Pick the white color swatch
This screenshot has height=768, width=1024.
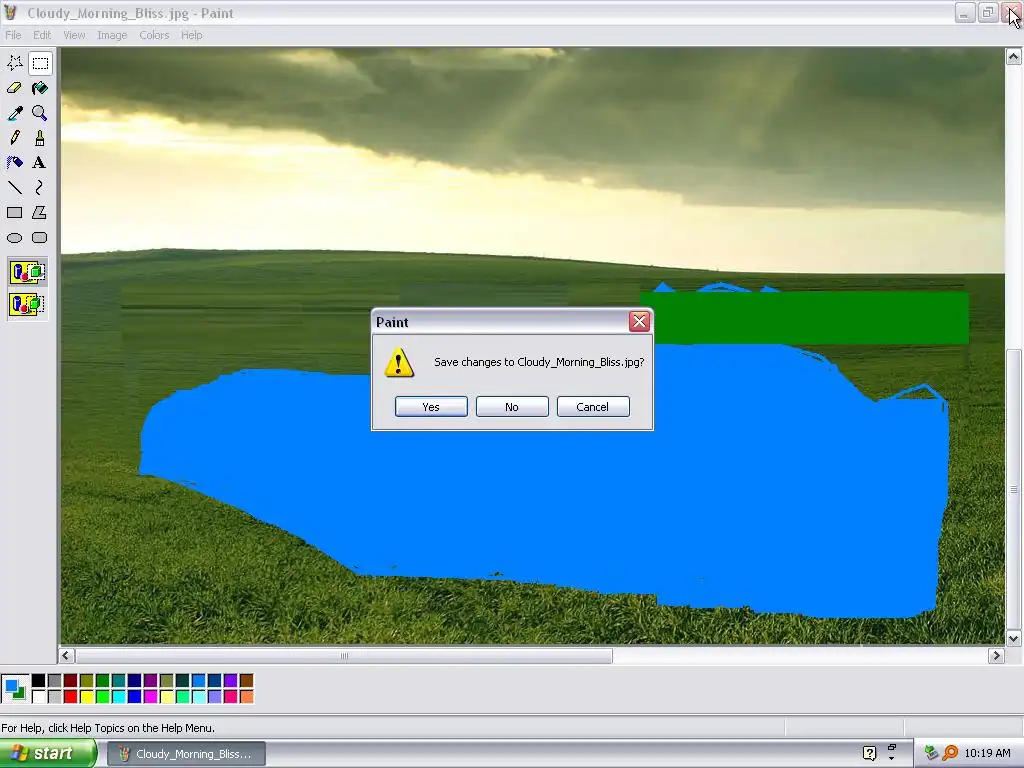[x=39, y=697]
